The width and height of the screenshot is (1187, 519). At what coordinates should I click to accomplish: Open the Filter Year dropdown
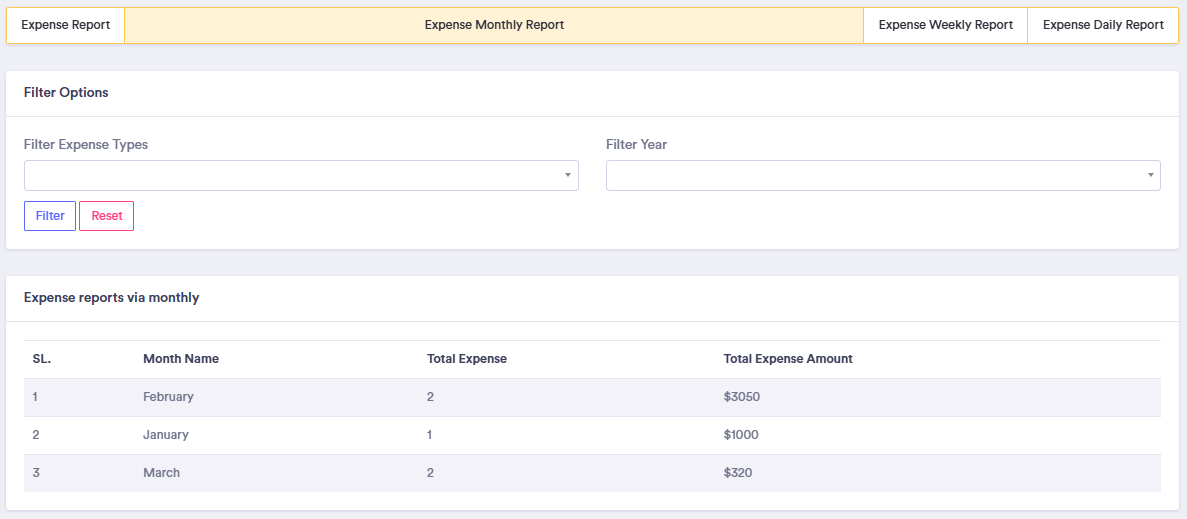coord(882,176)
